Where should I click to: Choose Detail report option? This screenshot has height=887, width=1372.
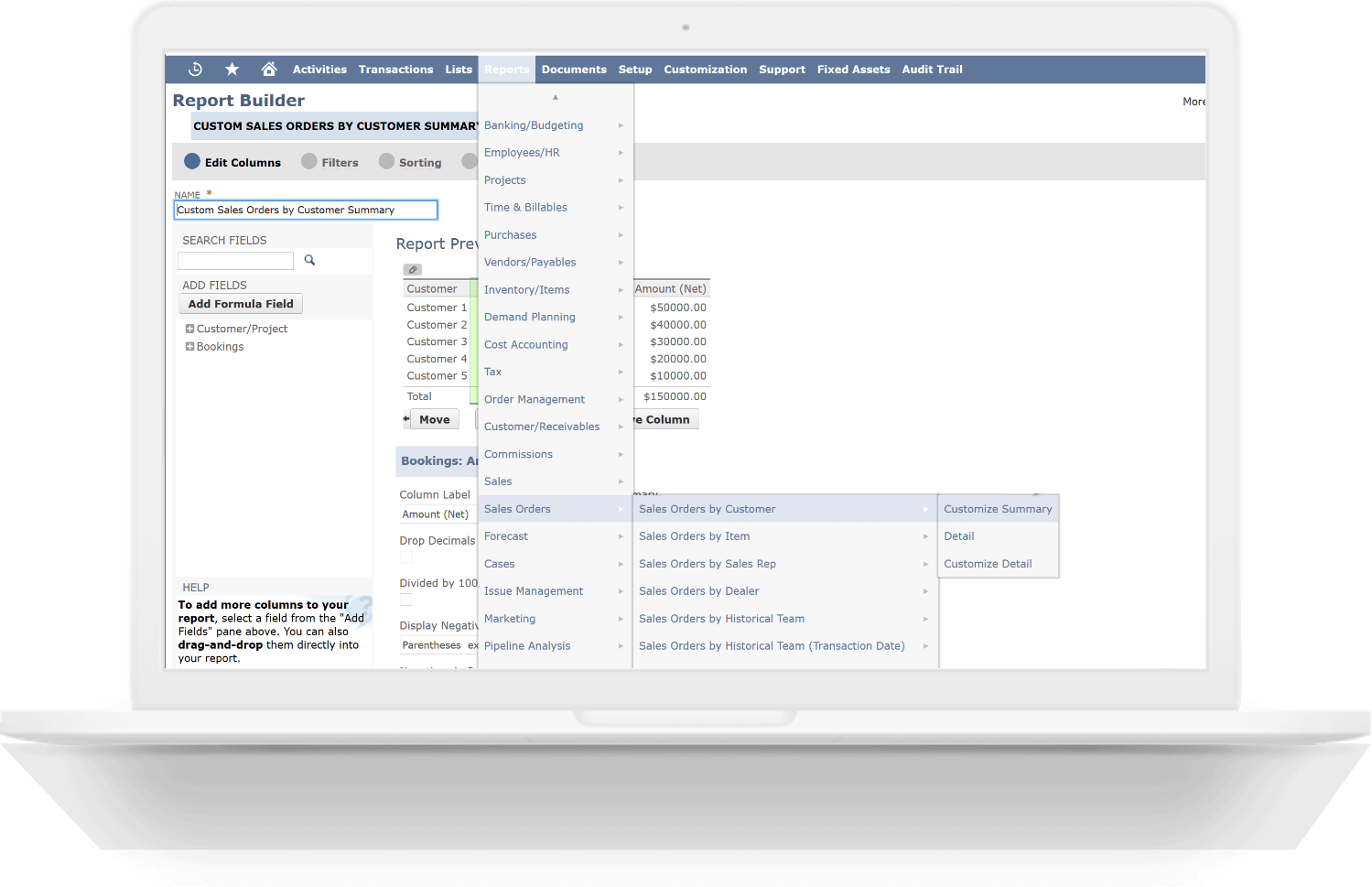[999, 536]
